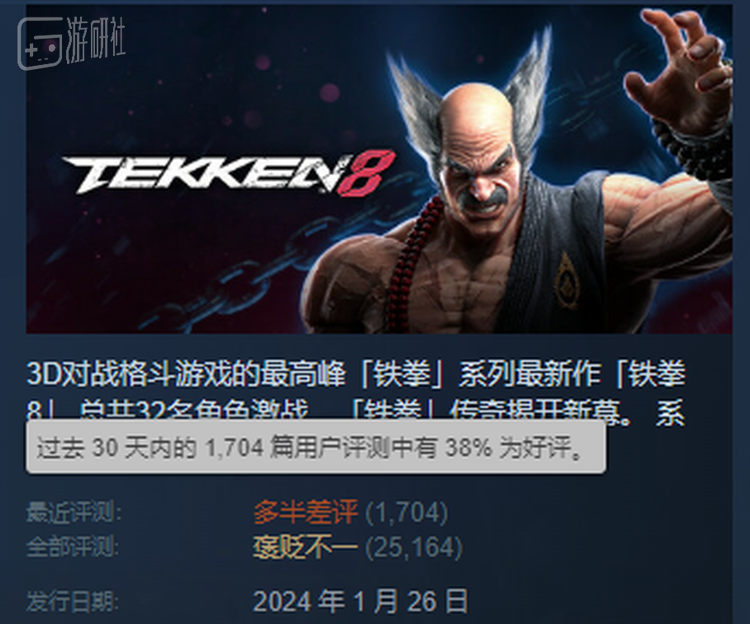The height and width of the screenshot is (624, 750).
Task: Click the 最近评测 label
Action: click(x=74, y=512)
